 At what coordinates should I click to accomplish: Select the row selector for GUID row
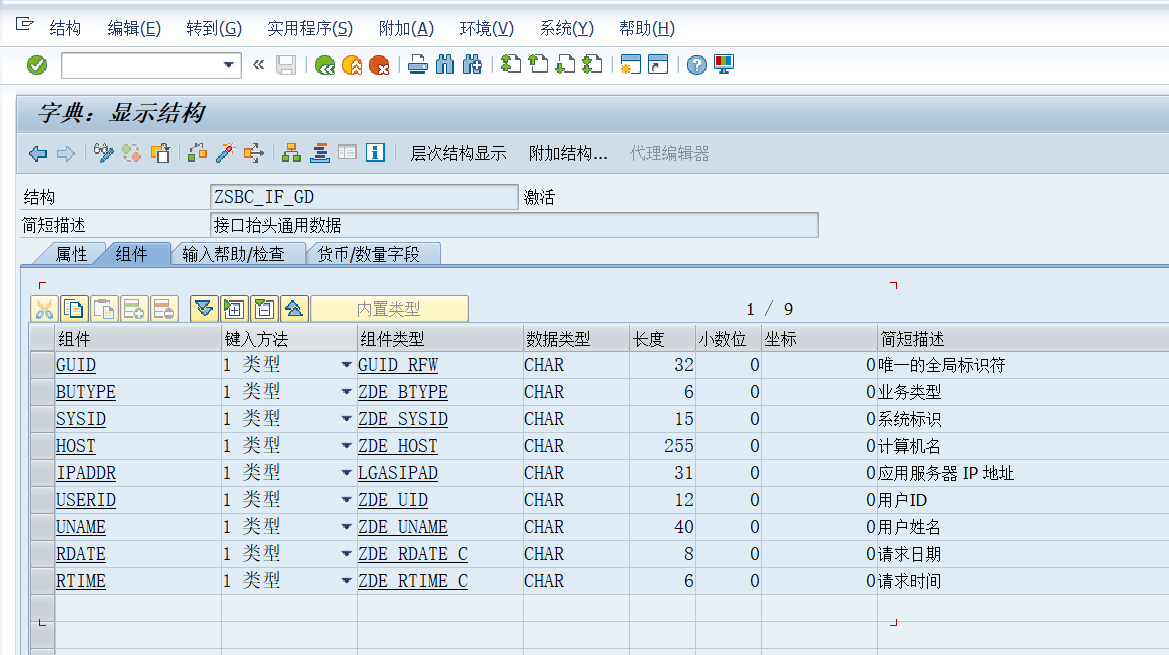pyautogui.click(x=42, y=365)
